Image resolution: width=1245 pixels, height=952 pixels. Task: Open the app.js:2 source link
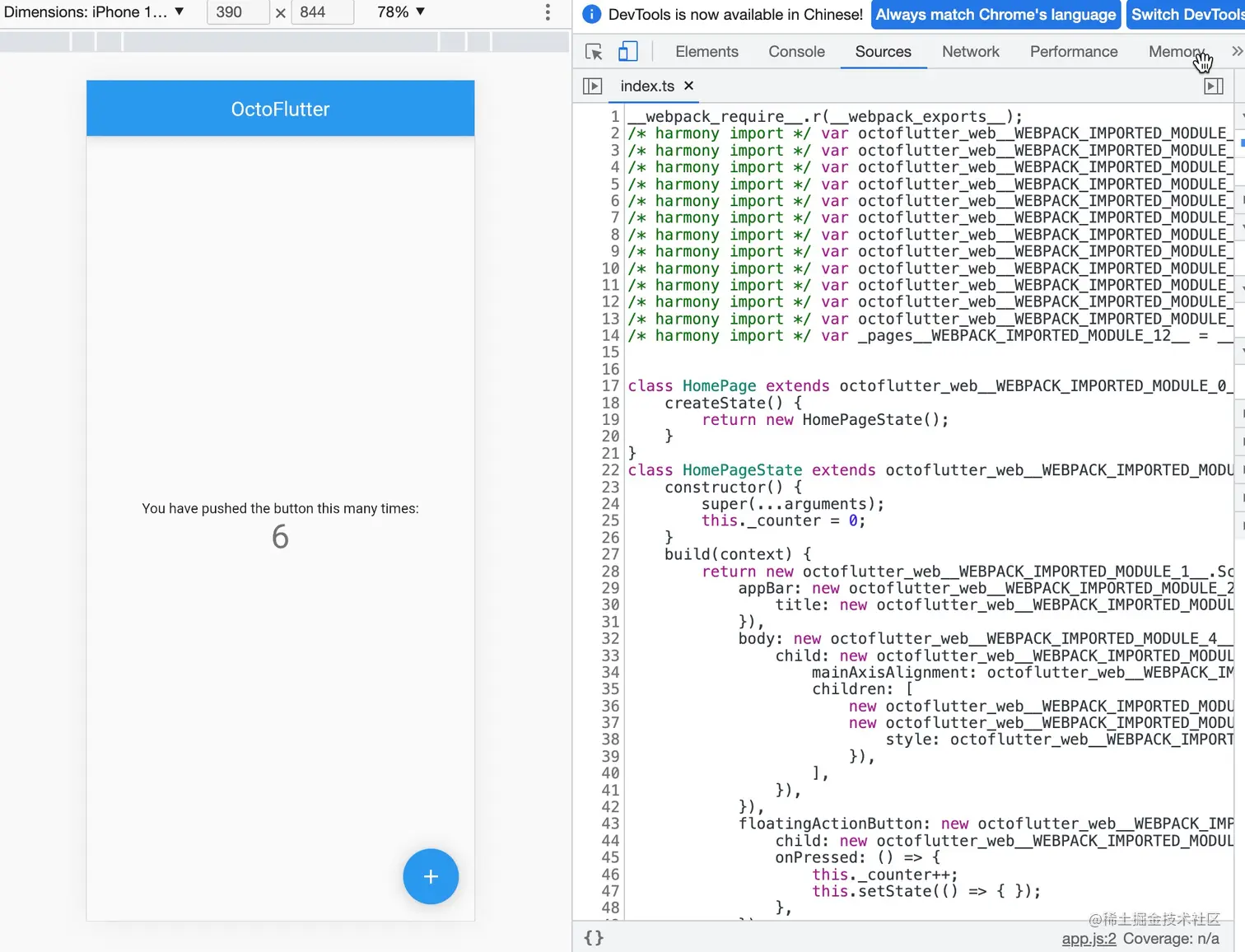[x=1089, y=939]
